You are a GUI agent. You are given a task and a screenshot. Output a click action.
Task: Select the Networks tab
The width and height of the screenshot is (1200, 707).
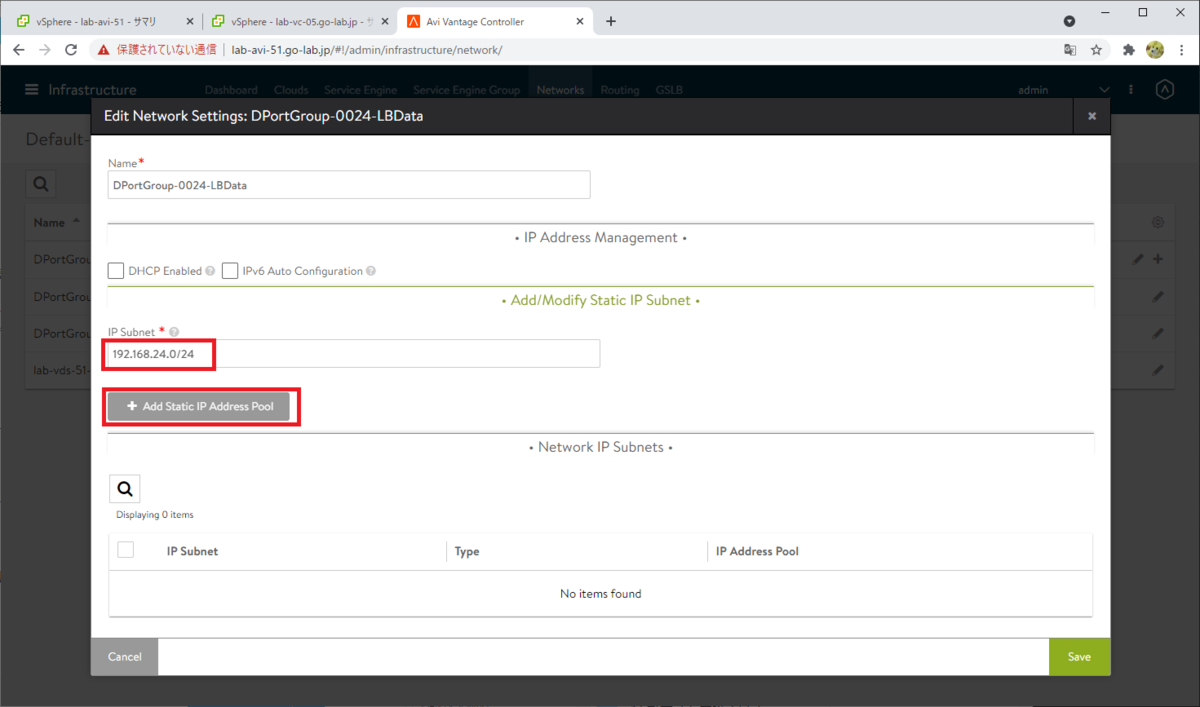click(560, 90)
